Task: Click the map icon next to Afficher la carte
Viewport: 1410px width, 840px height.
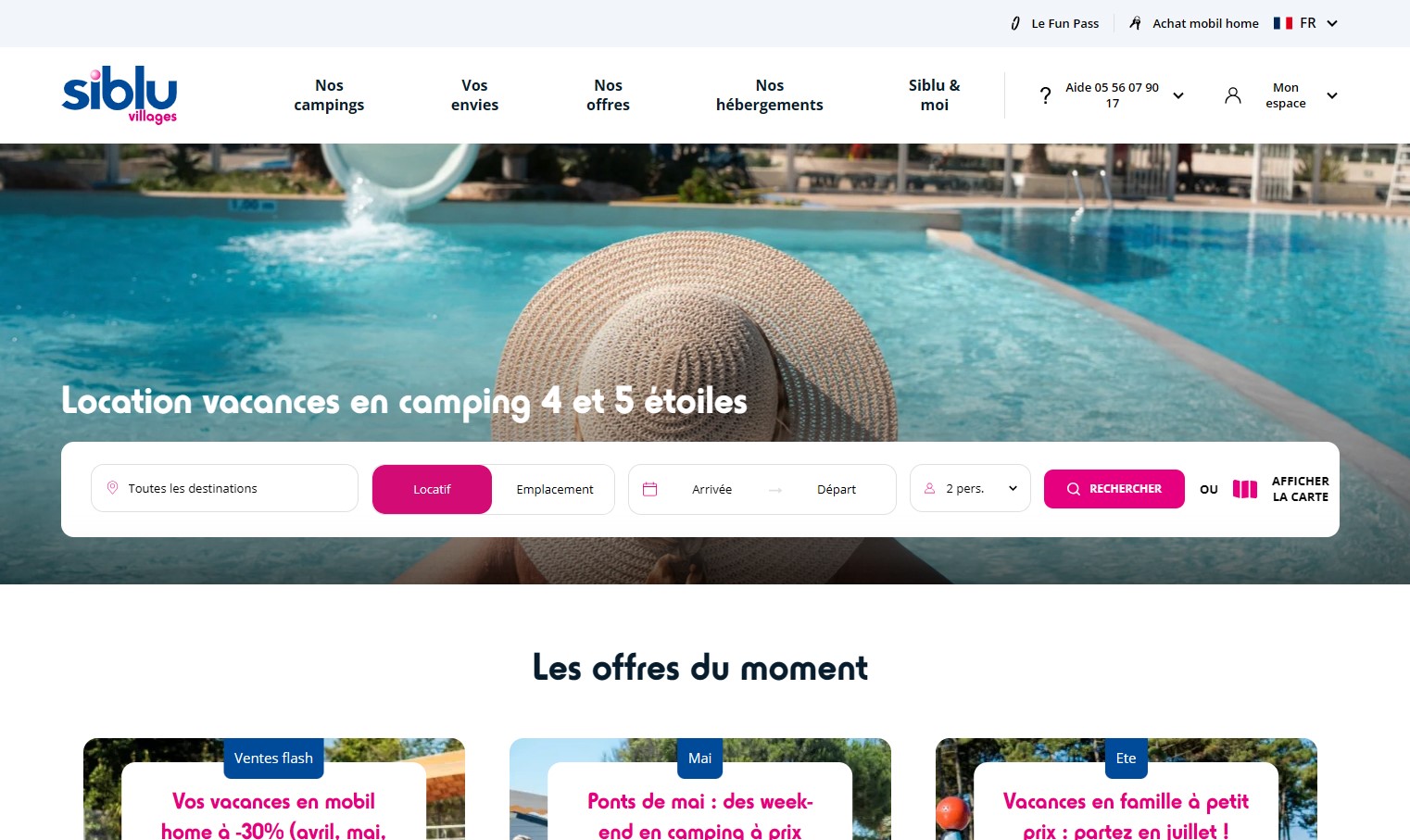Action: coord(1245,489)
